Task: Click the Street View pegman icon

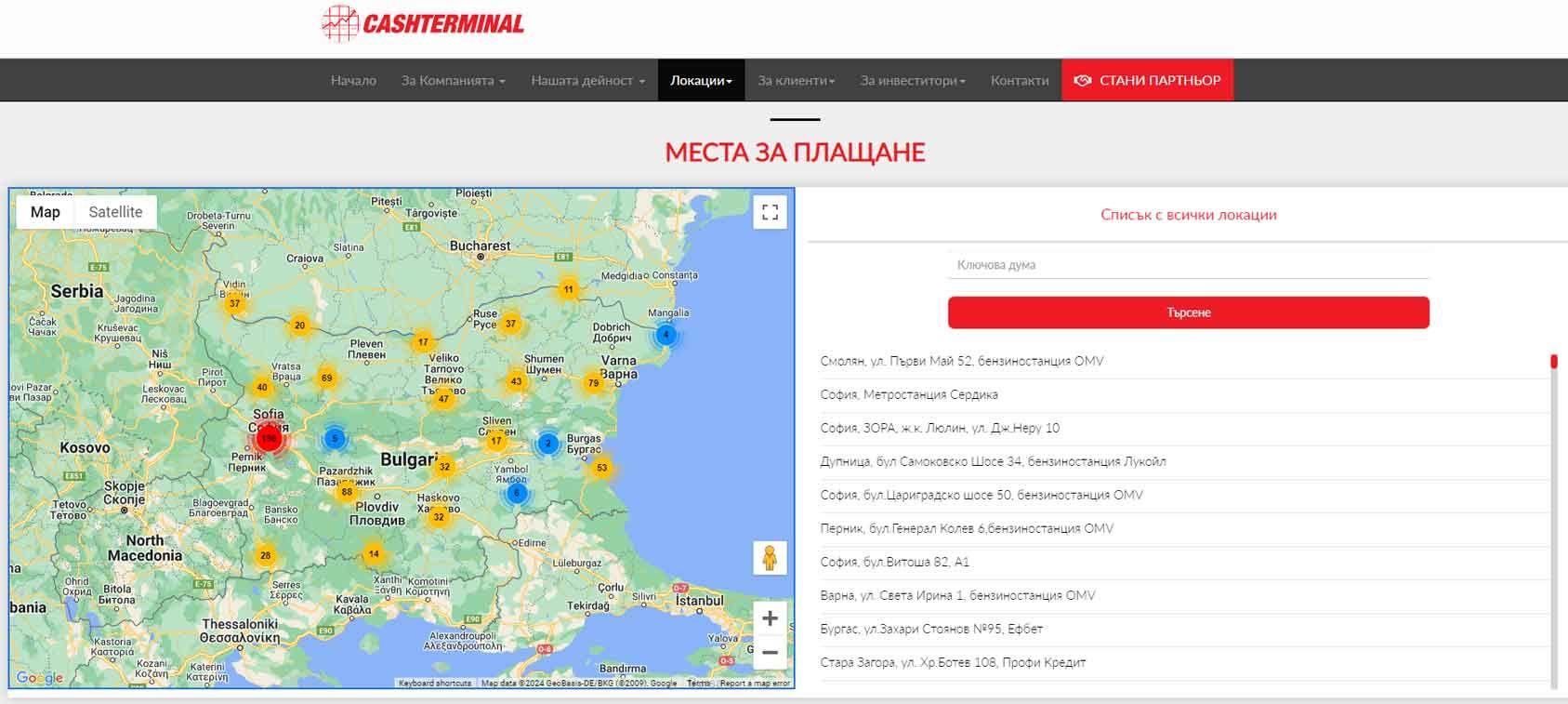Action: [x=770, y=558]
